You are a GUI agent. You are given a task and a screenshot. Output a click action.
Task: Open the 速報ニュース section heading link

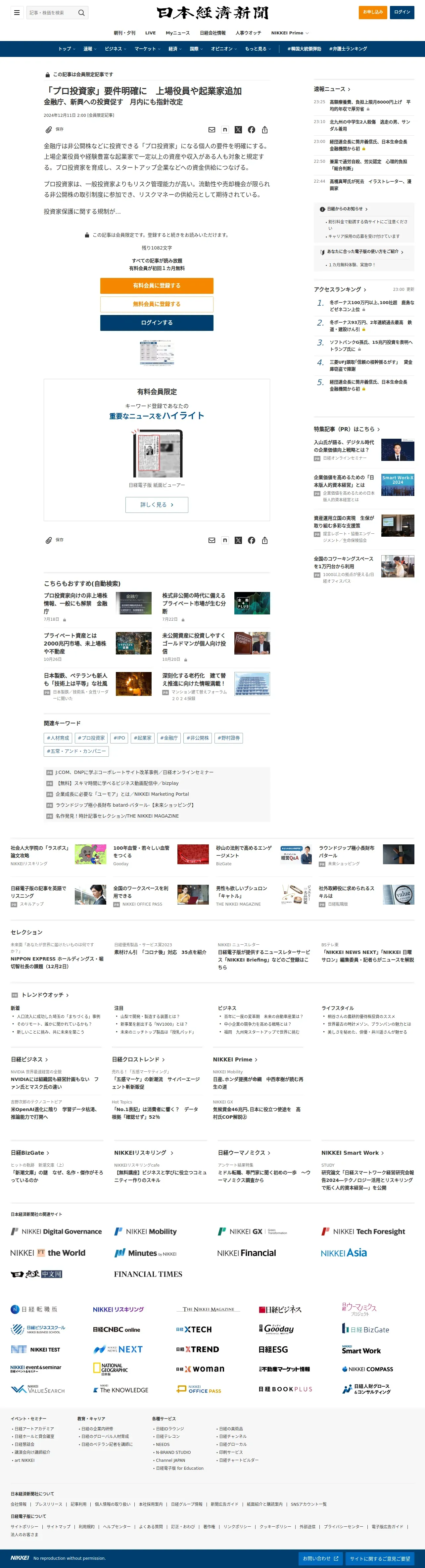[x=332, y=89]
